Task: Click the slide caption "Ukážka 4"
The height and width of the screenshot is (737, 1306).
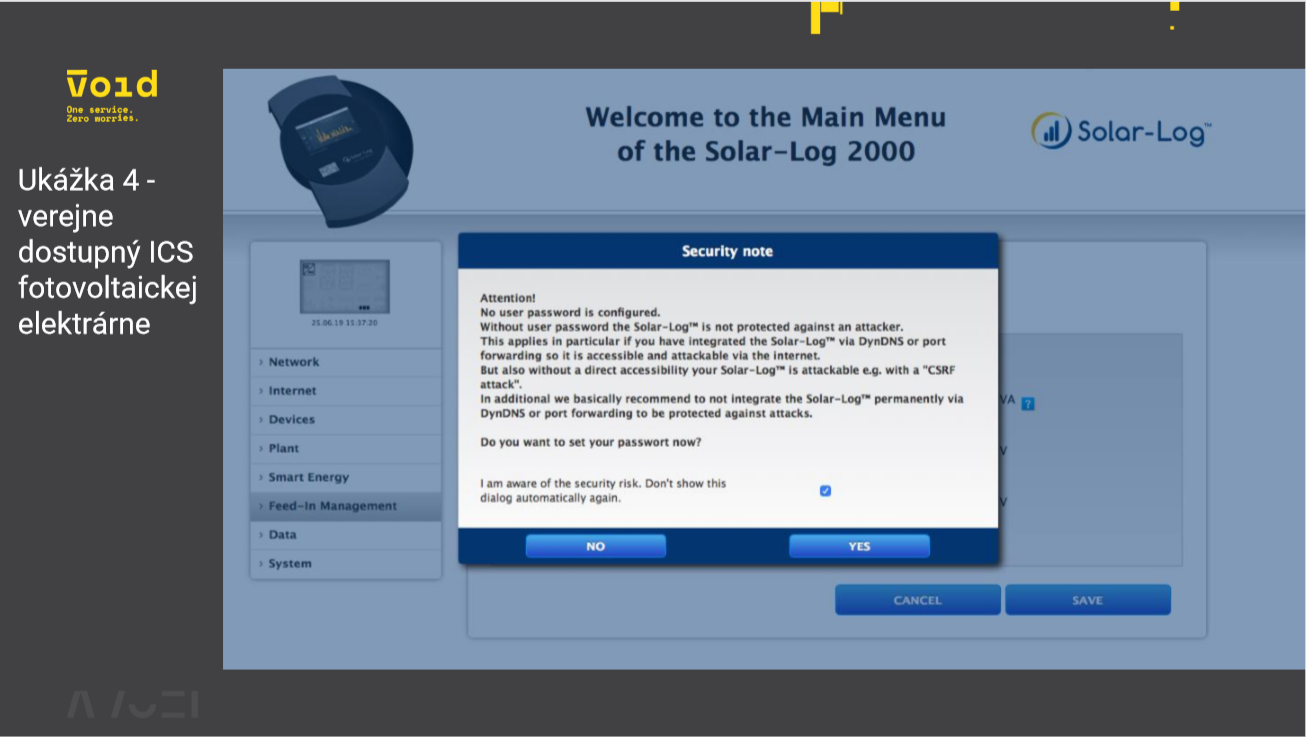Action: click(87, 181)
